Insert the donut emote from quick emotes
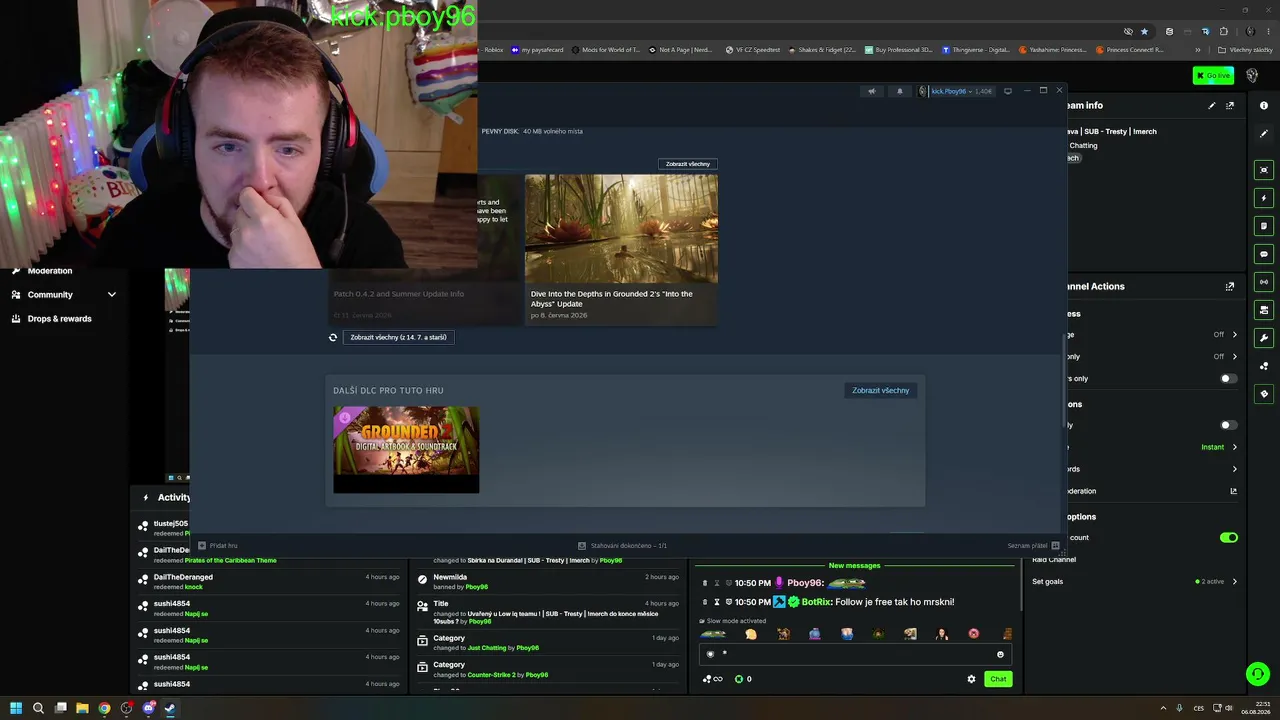 [973, 634]
